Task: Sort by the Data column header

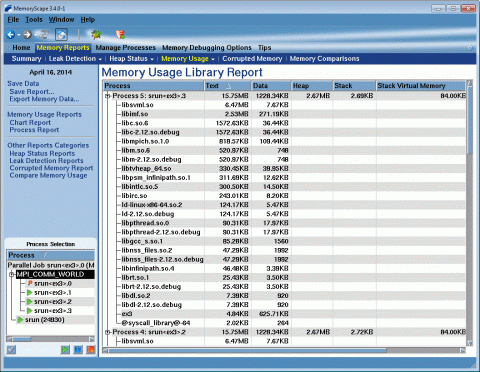Action: [271, 86]
